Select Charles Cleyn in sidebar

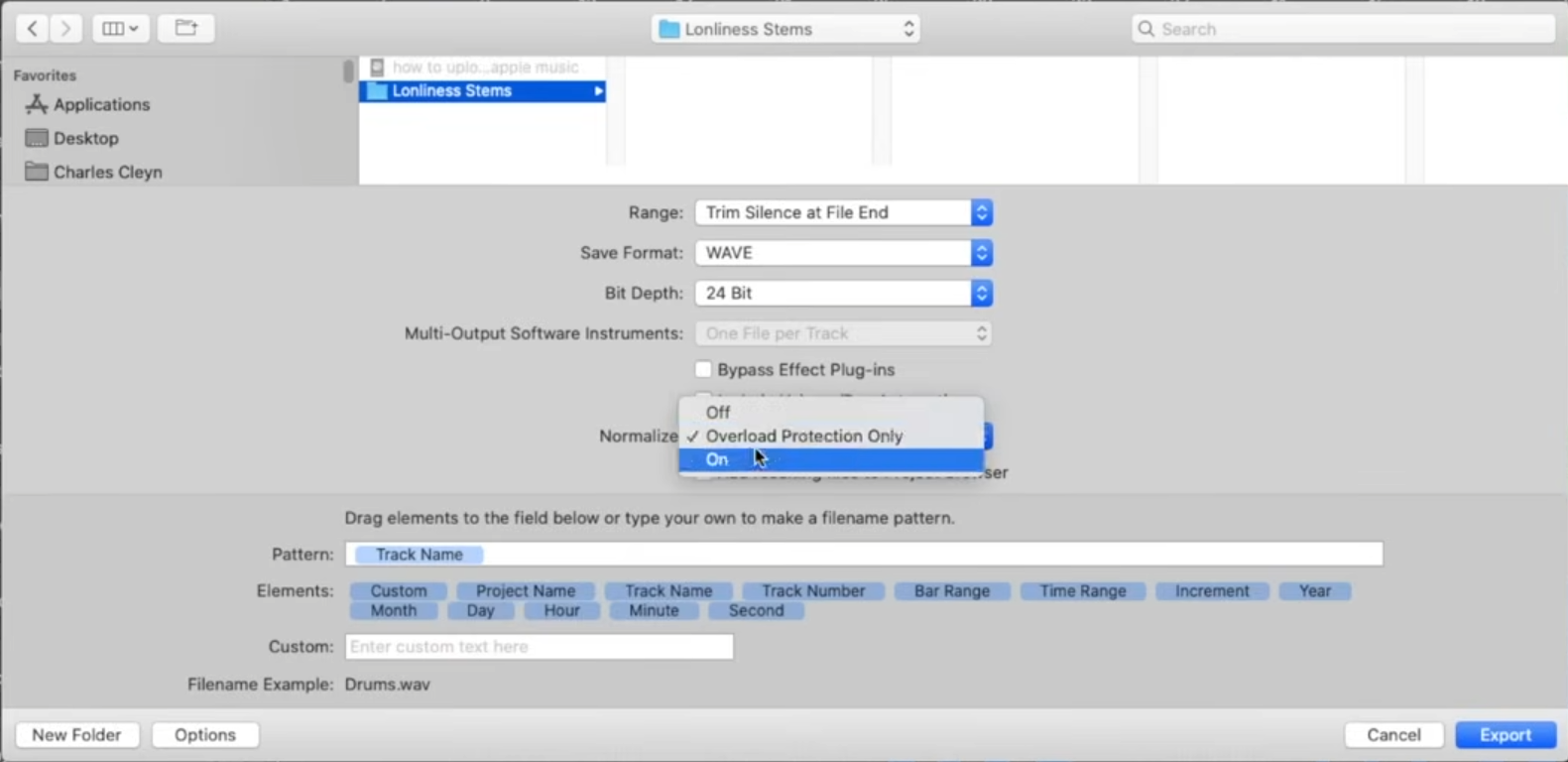(x=108, y=172)
